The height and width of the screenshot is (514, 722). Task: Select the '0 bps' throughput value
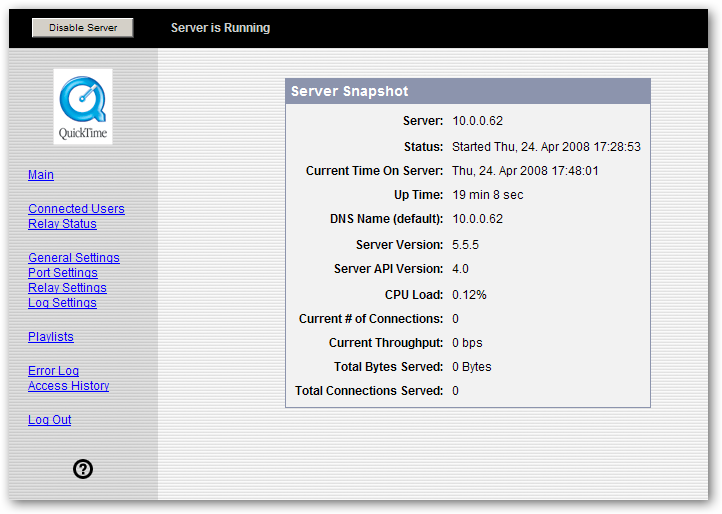[467, 343]
